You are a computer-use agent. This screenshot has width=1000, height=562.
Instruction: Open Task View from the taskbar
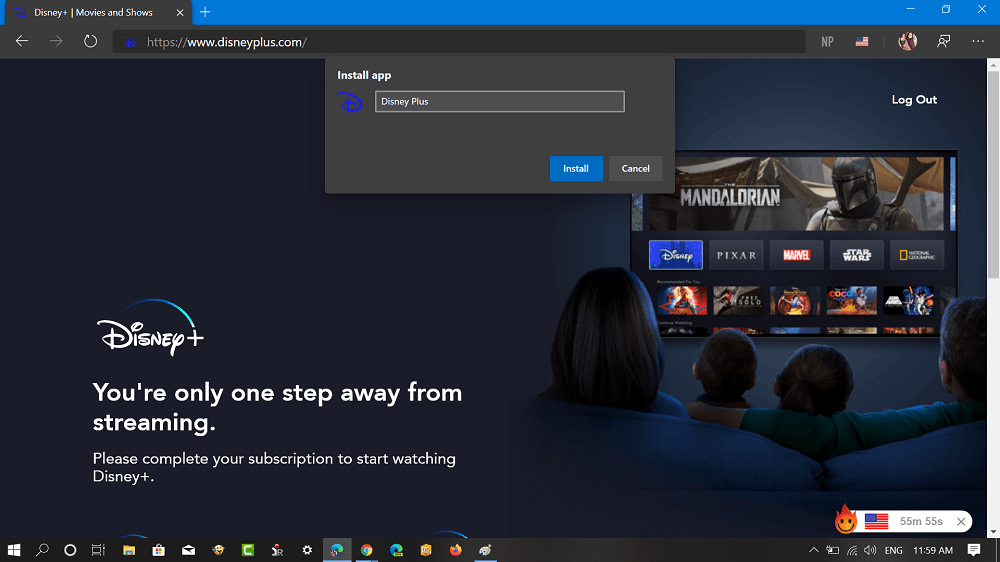coord(98,550)
